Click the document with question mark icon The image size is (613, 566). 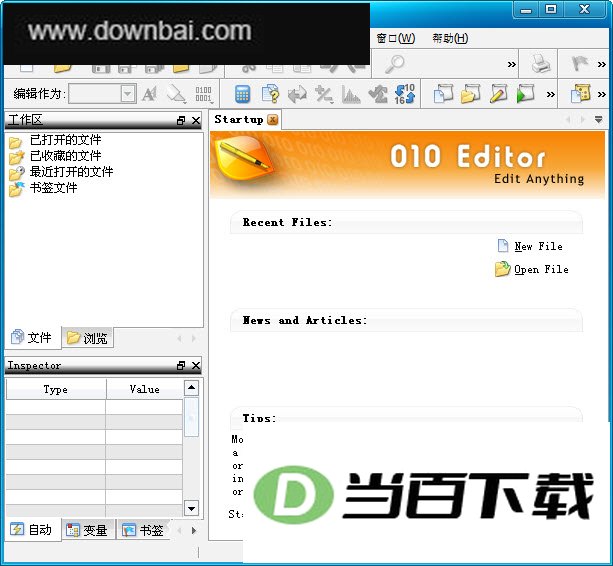(x=271, y=94)
